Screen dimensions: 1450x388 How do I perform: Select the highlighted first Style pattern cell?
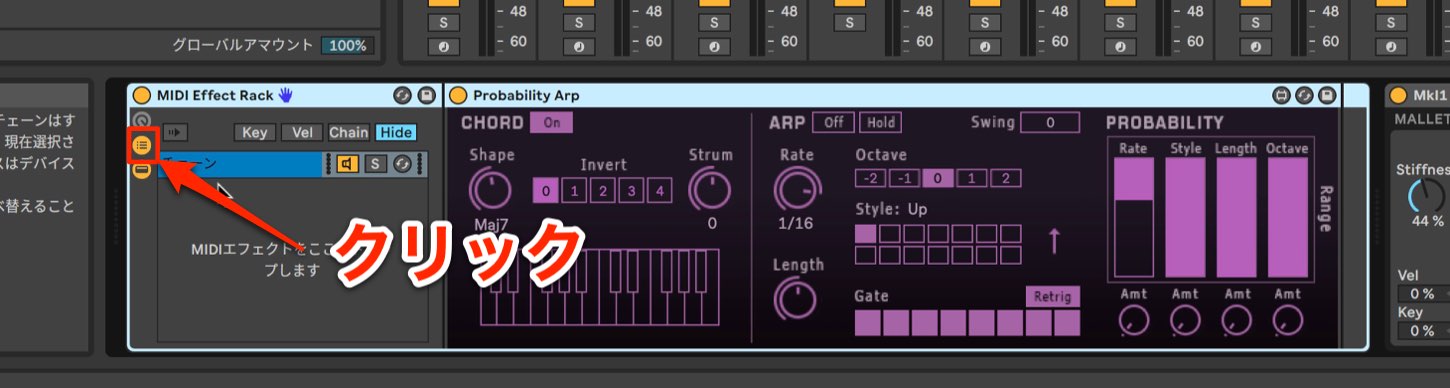(x=866, y=233)
